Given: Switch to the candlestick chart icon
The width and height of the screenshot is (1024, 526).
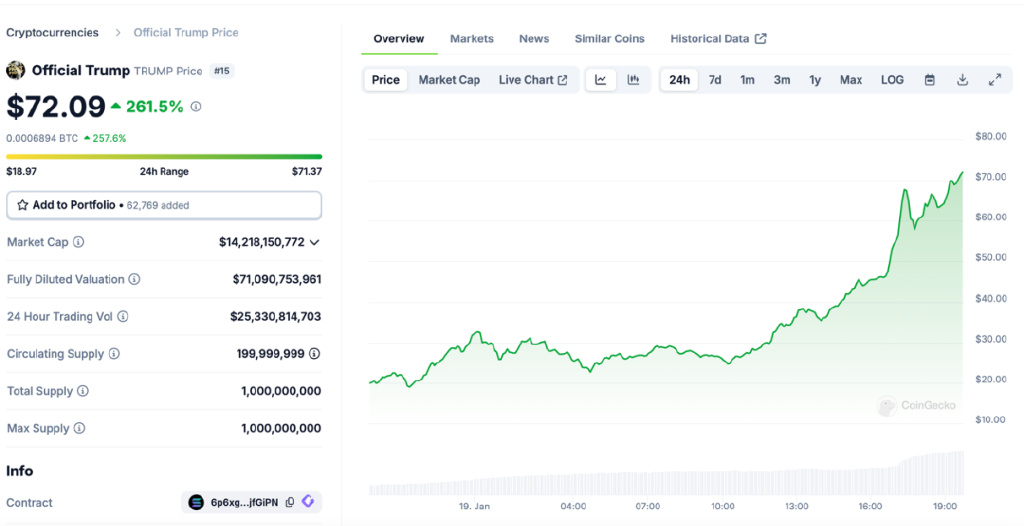Looking at the screenshot, I should coord(633,80).
